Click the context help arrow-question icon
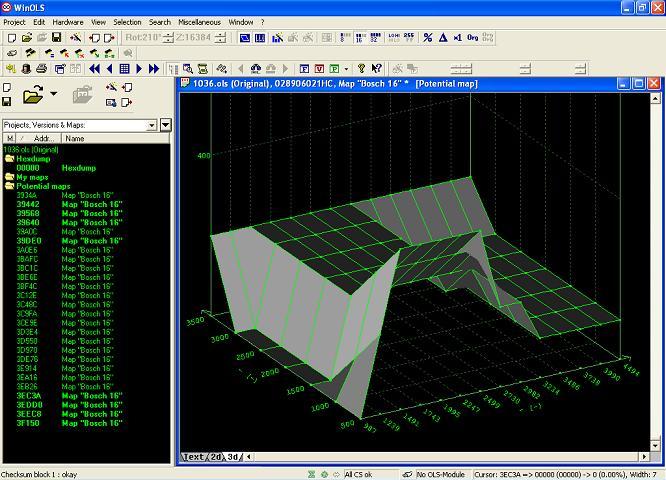The width and height of the screenshot is (666, 480). [376, 68]
